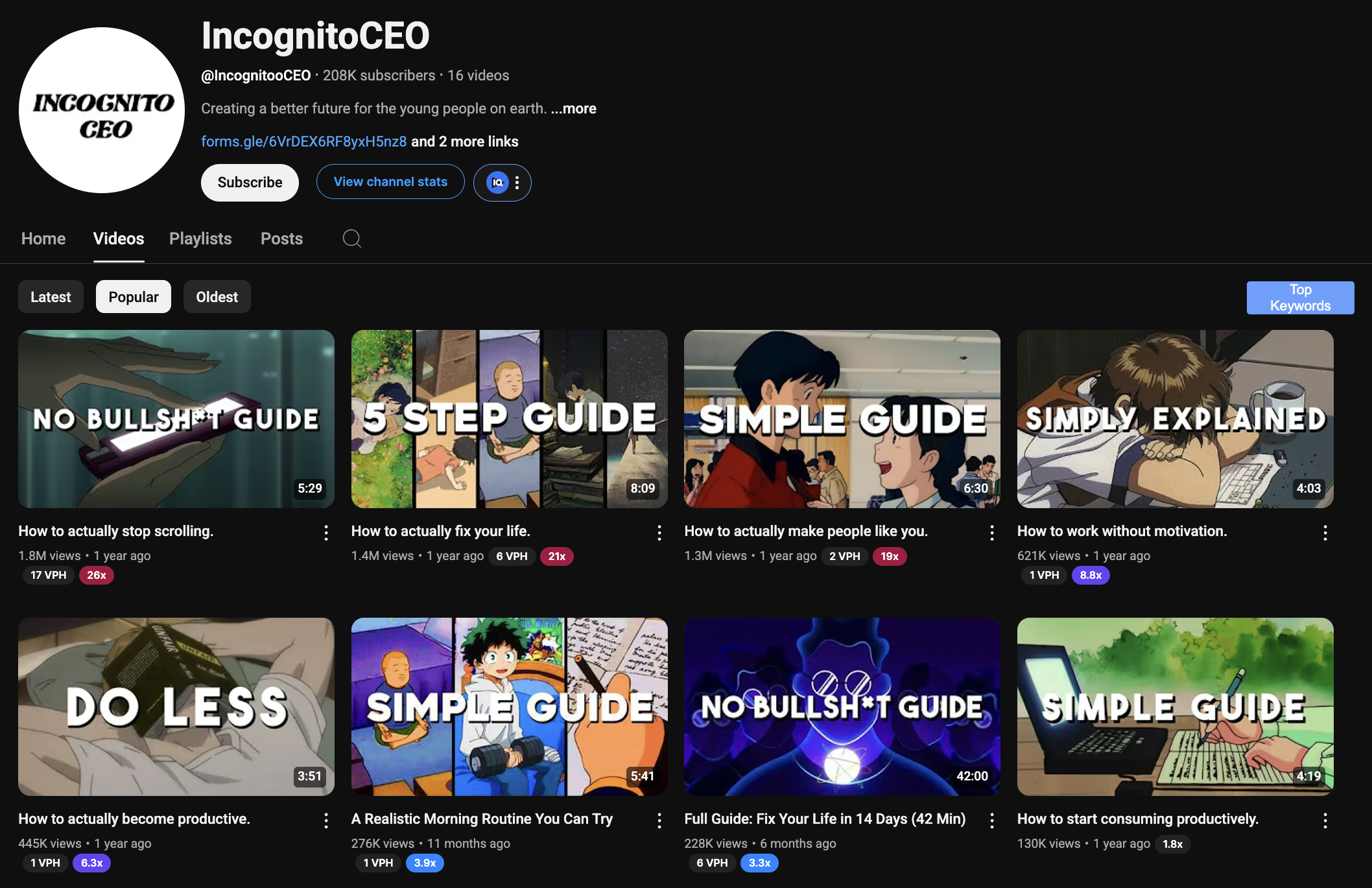This screenshot has height=888, width=1372.
Task: Open 'How to actually fix your life.' title
Action: 441,531
